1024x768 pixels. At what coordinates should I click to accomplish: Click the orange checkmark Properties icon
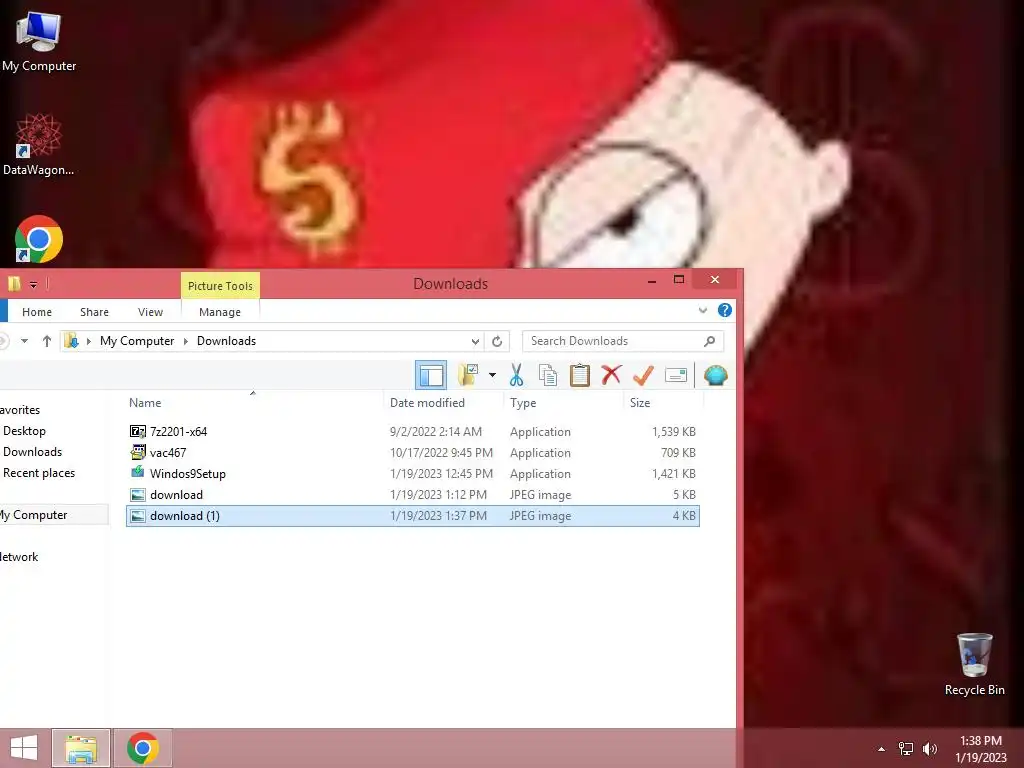[x=643, y=375]
